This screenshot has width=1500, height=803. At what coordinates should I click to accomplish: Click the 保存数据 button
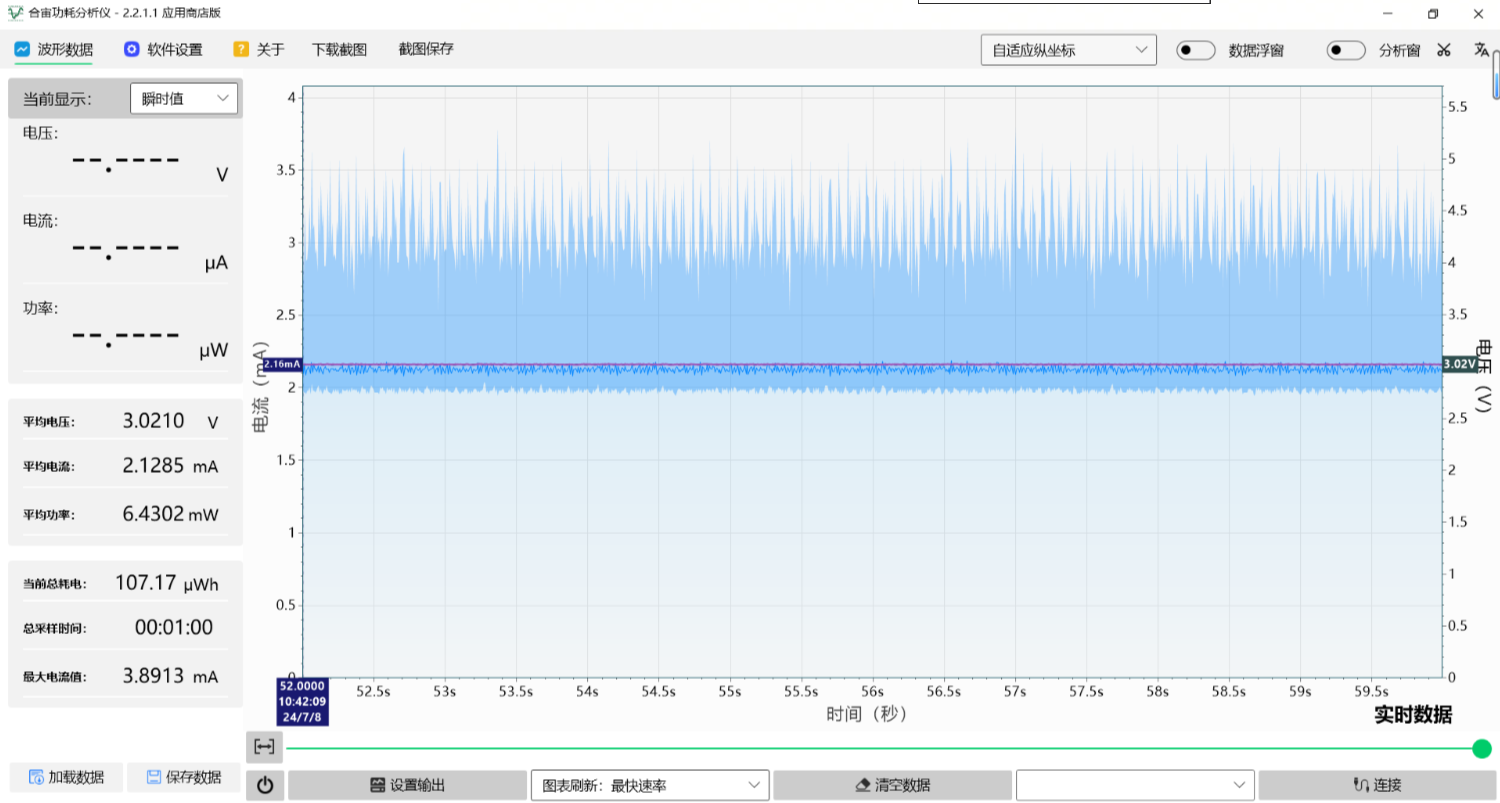[184, 777]
